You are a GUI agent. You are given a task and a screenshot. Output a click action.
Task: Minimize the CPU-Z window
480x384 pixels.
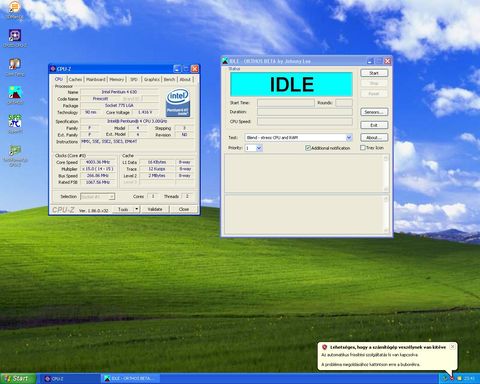pos(177,69)
